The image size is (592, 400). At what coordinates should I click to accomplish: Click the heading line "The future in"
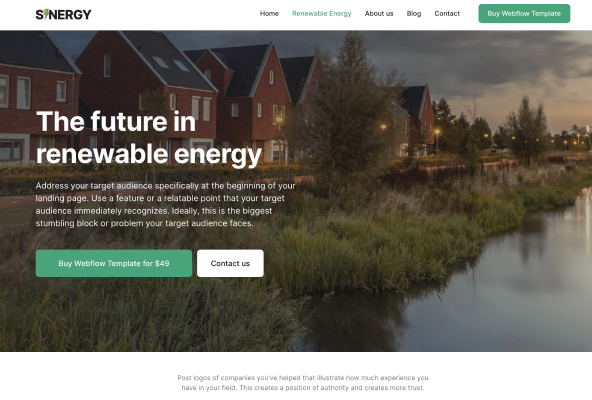pos(116,121)
